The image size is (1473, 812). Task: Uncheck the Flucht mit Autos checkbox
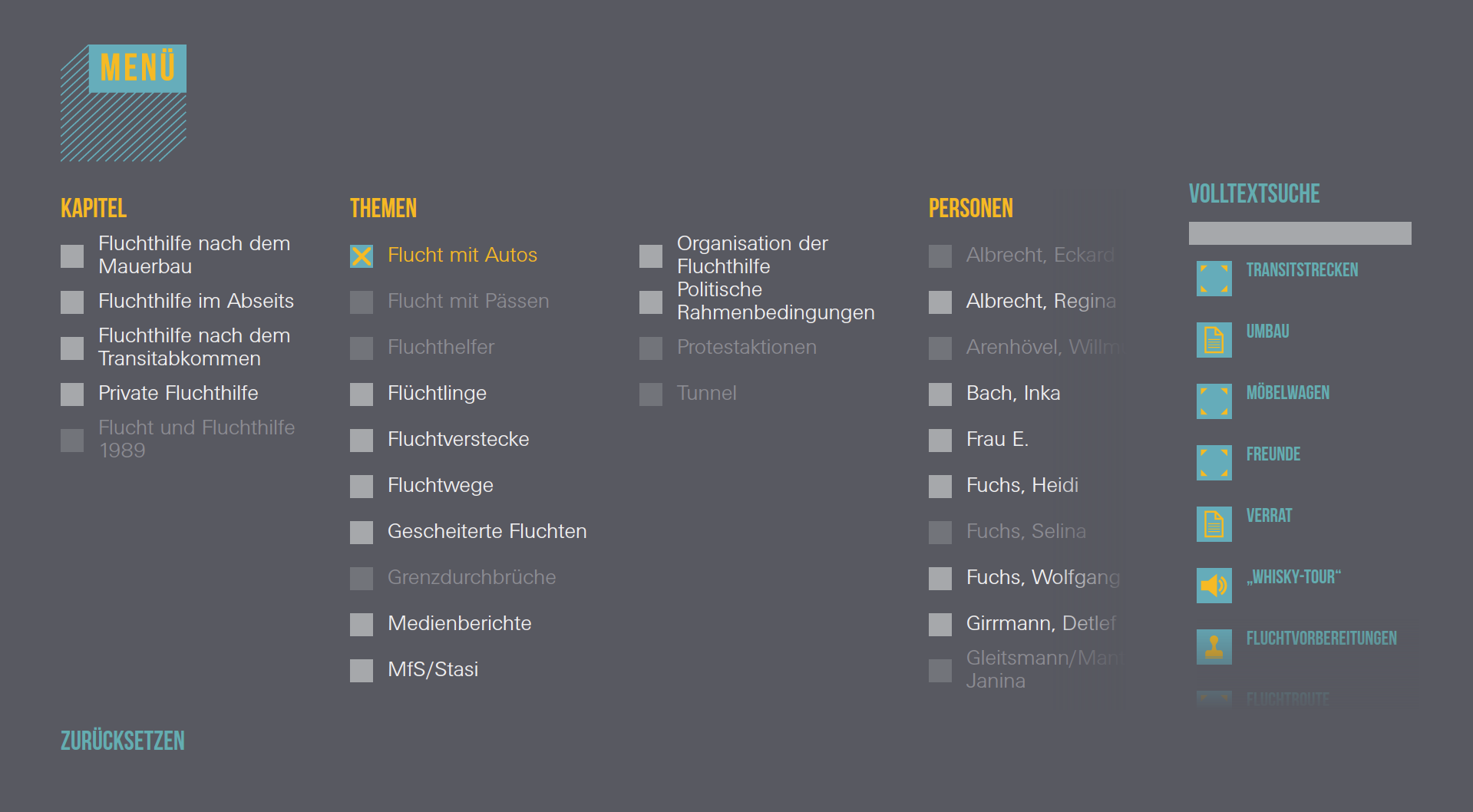(362, 256)
